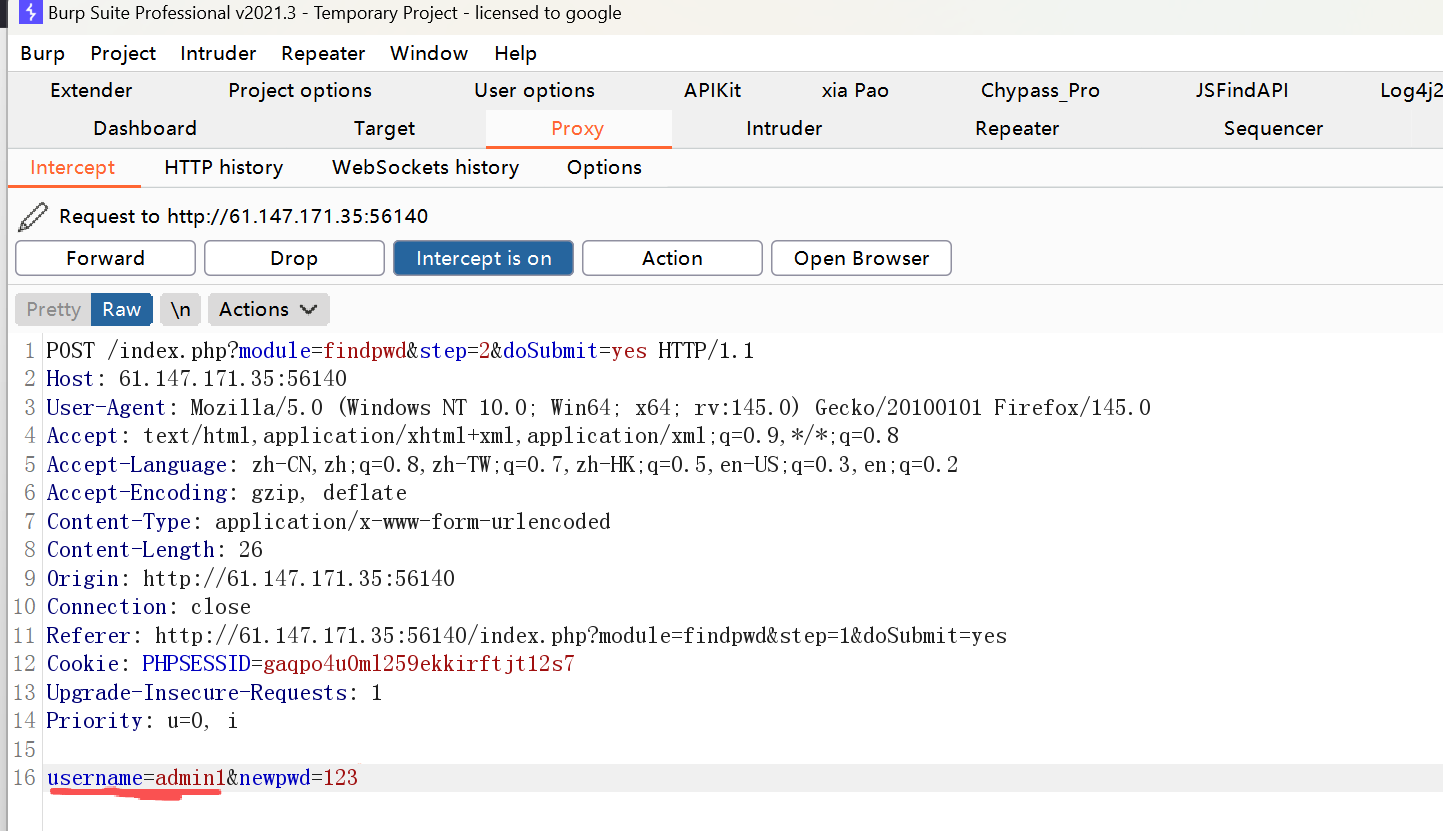Click the Connection: close line

click(x=149, y=607)
